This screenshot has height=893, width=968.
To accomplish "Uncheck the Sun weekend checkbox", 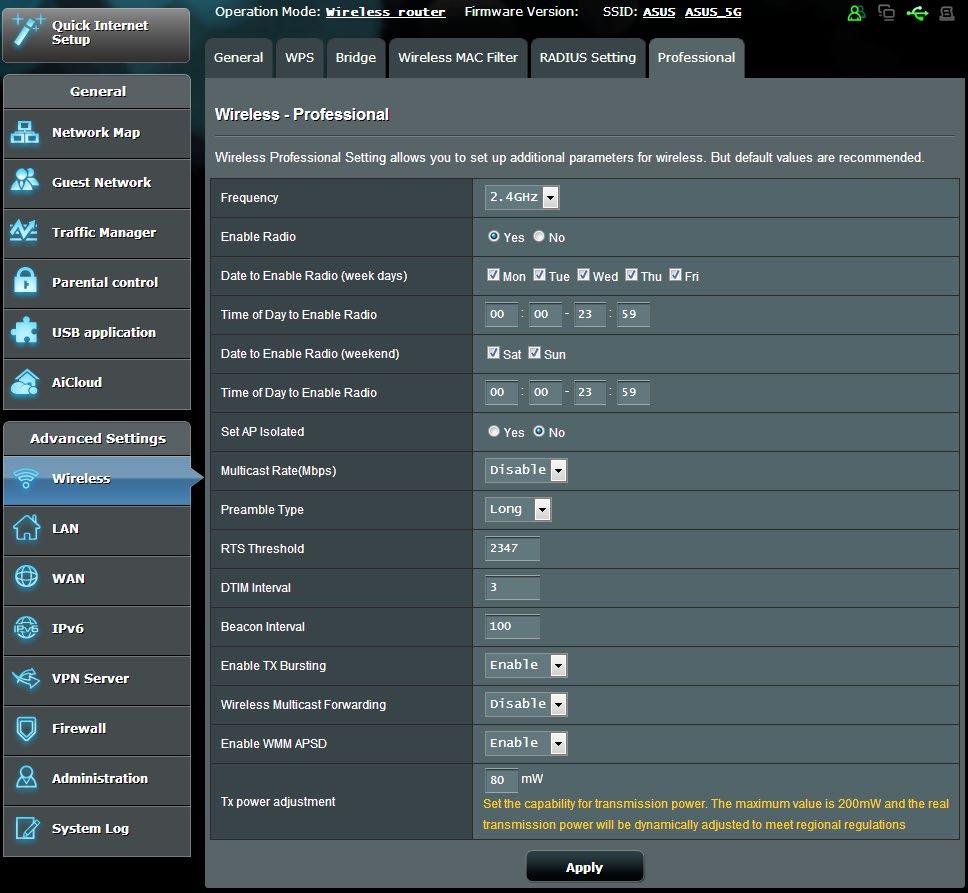I will pos(535,353).
